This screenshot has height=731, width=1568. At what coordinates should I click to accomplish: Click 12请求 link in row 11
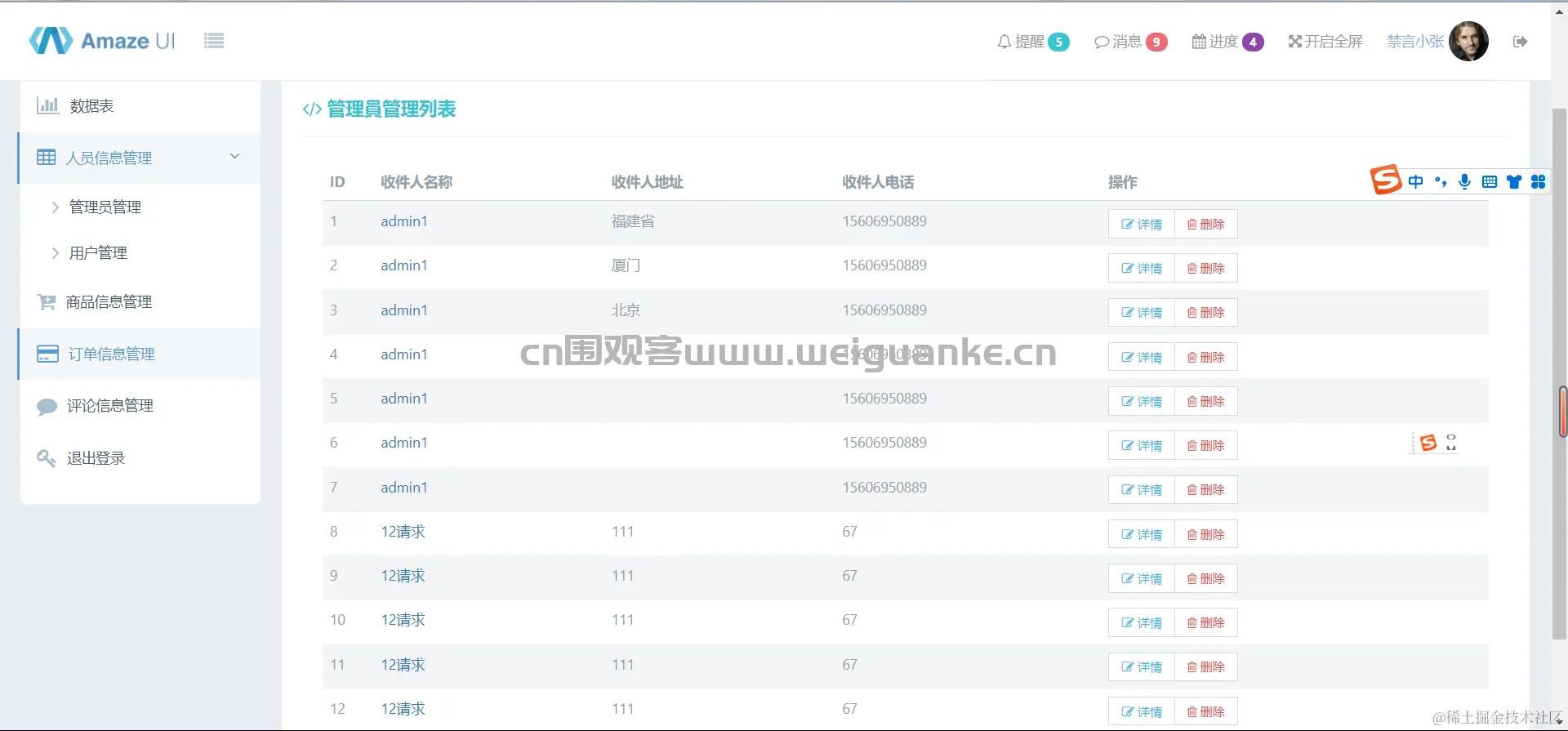[x=403, y=665]
